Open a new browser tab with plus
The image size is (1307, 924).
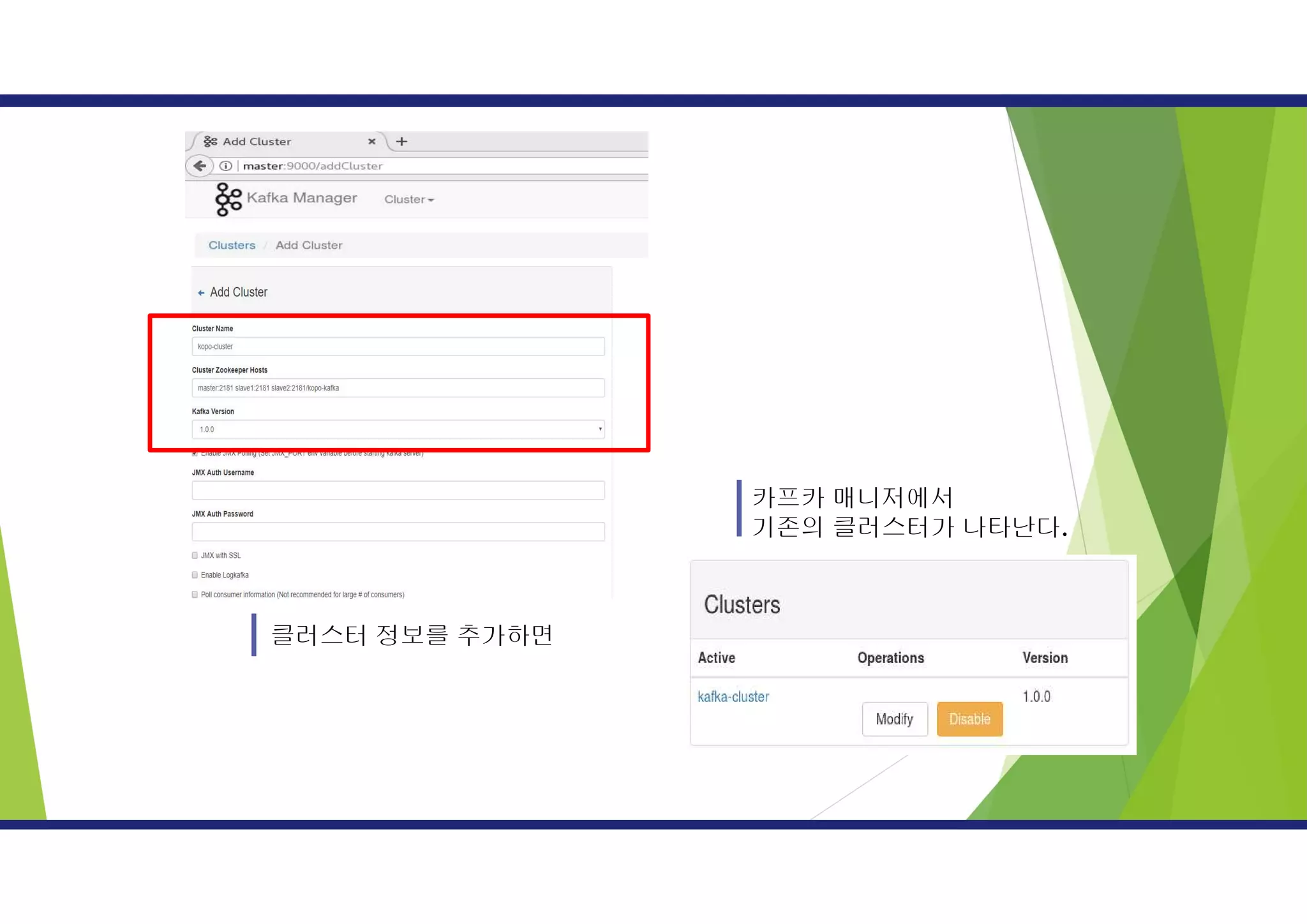[401, 142]
